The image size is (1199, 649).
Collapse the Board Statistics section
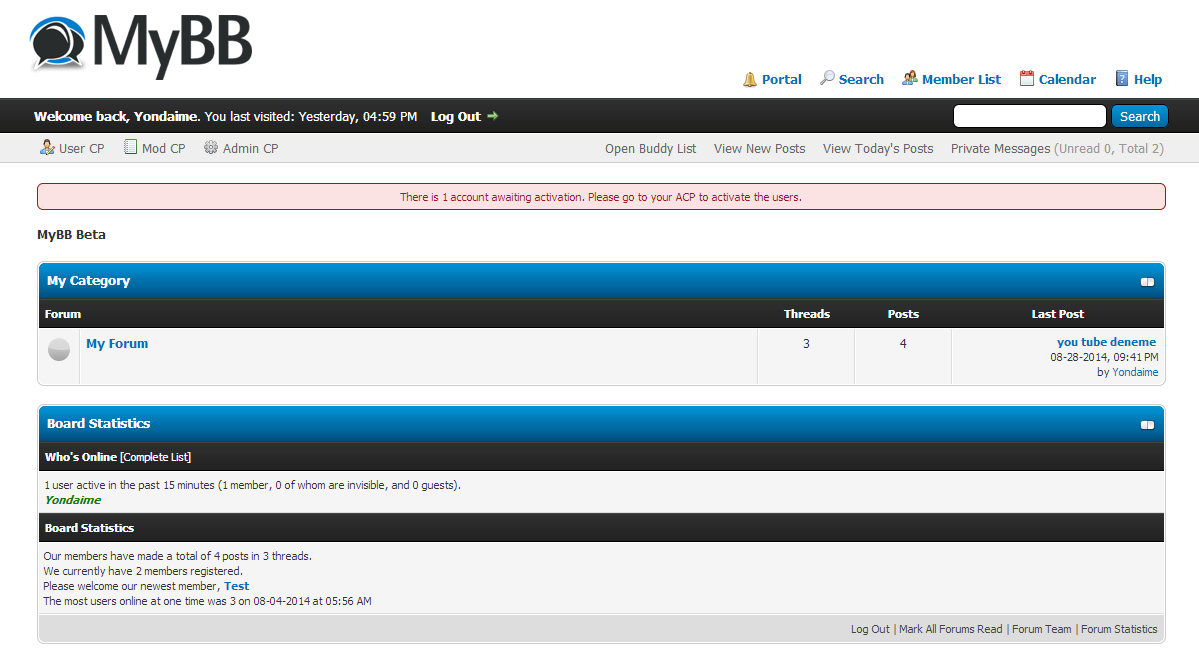(x=1147, y=425)
